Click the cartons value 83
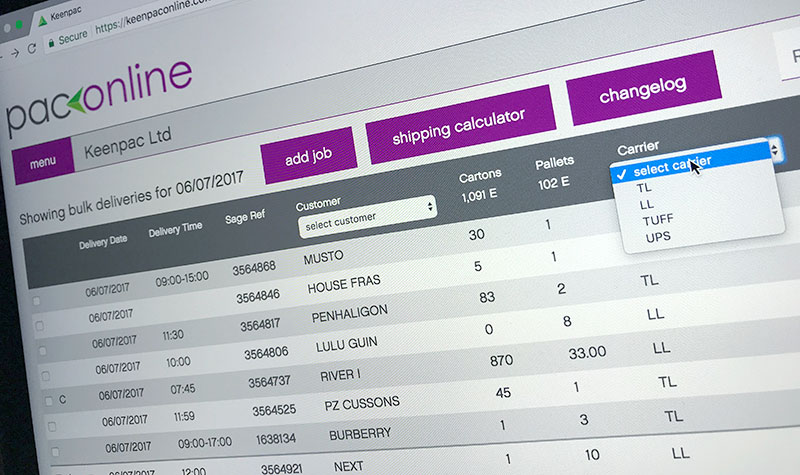This screenshot has width=800, height=475. pos(487,297)
